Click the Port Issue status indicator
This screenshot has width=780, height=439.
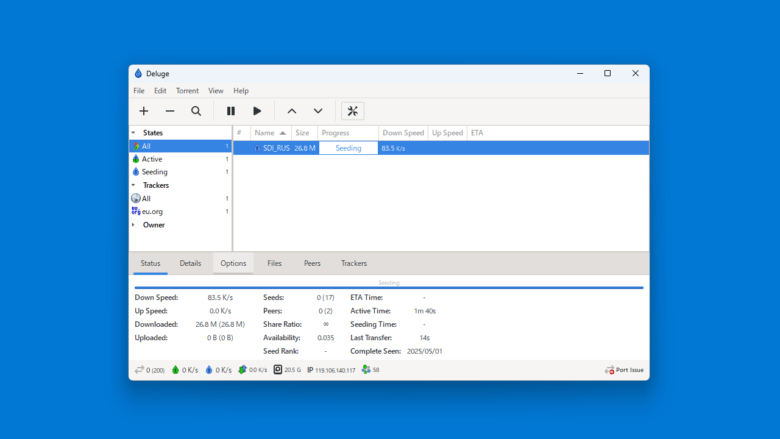(x=624, y=370)
